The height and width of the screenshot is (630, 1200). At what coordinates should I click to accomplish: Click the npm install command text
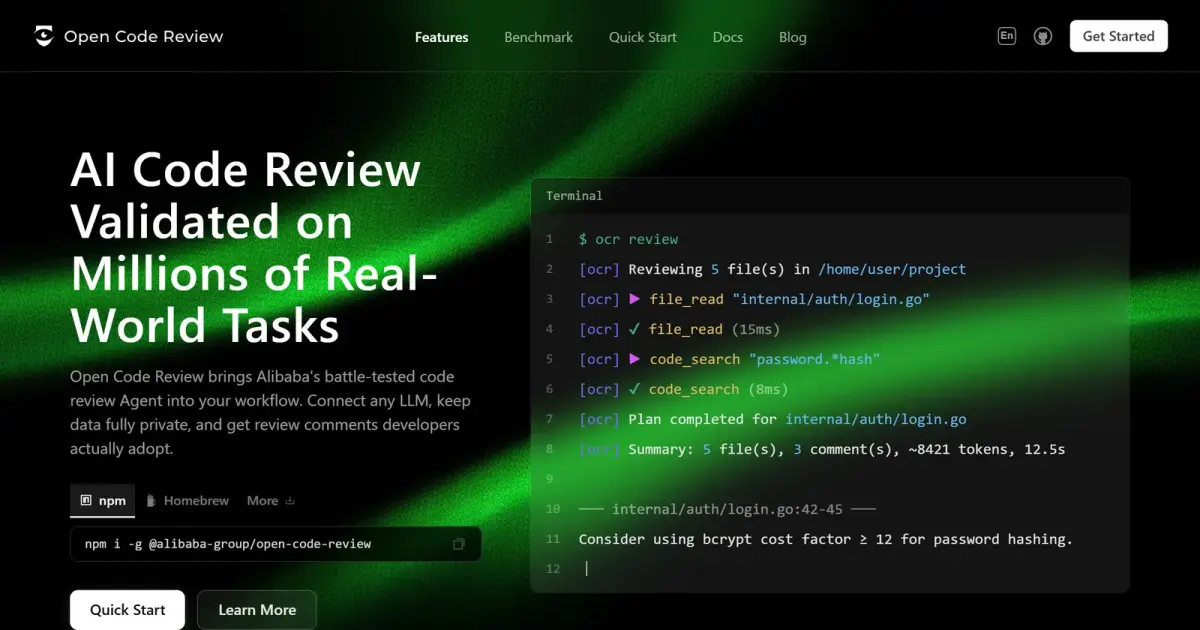pos(228,544)
